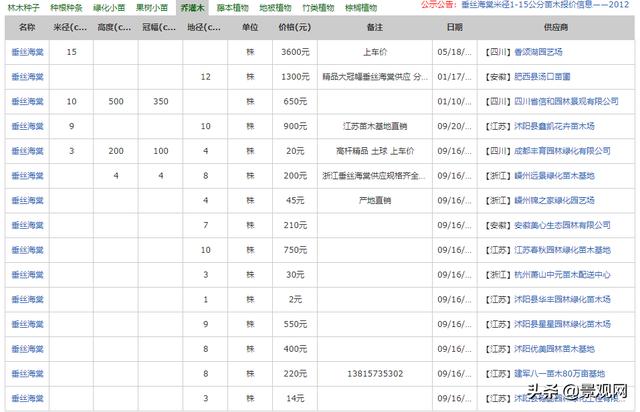The height and width of the screenshot is (412, 640).
Task: Open the 棕榈植物 tab
Action: coord(361,7)
